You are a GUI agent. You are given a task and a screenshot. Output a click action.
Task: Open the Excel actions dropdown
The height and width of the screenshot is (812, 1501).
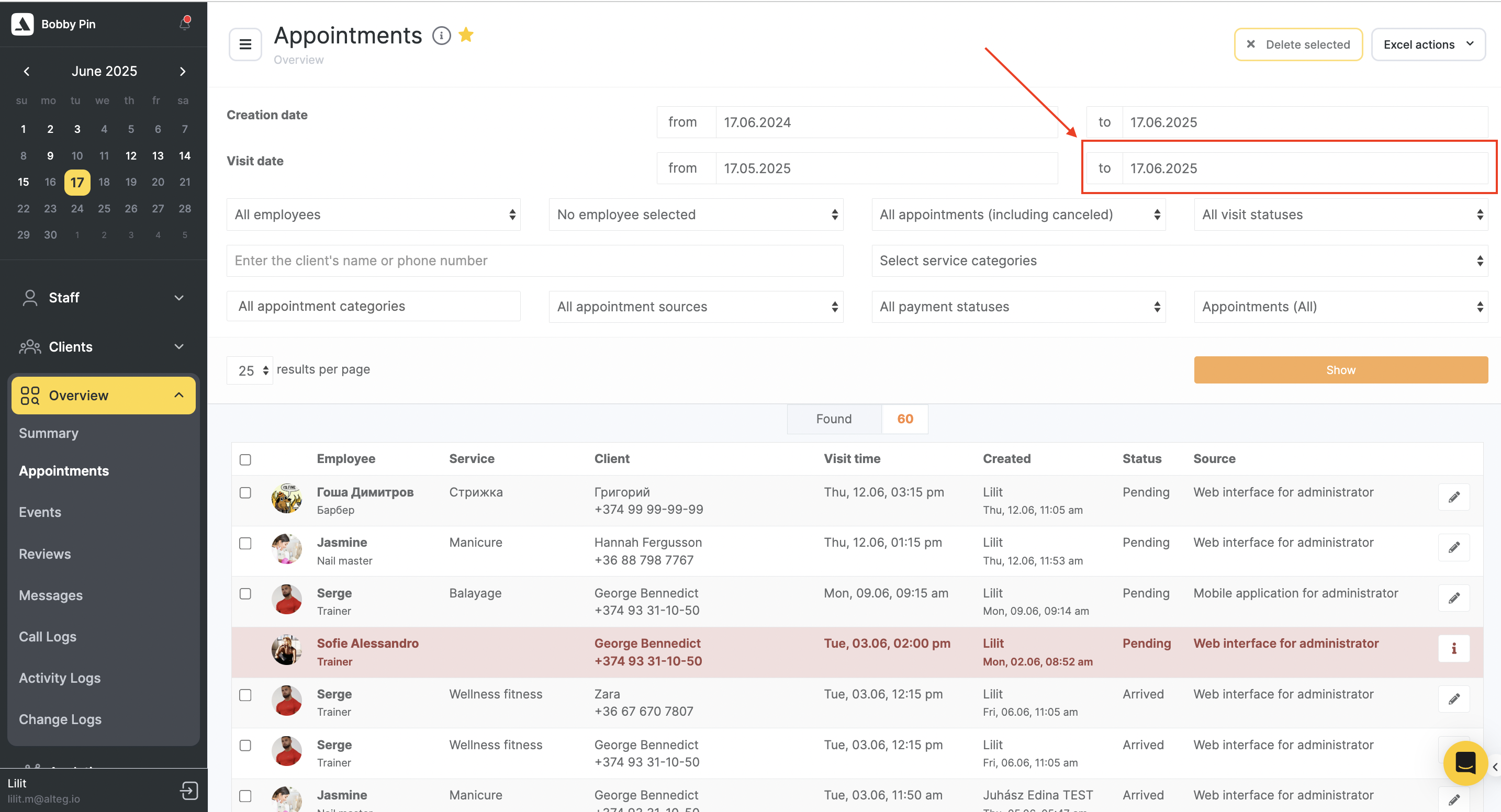click(x=1428, y=44)
